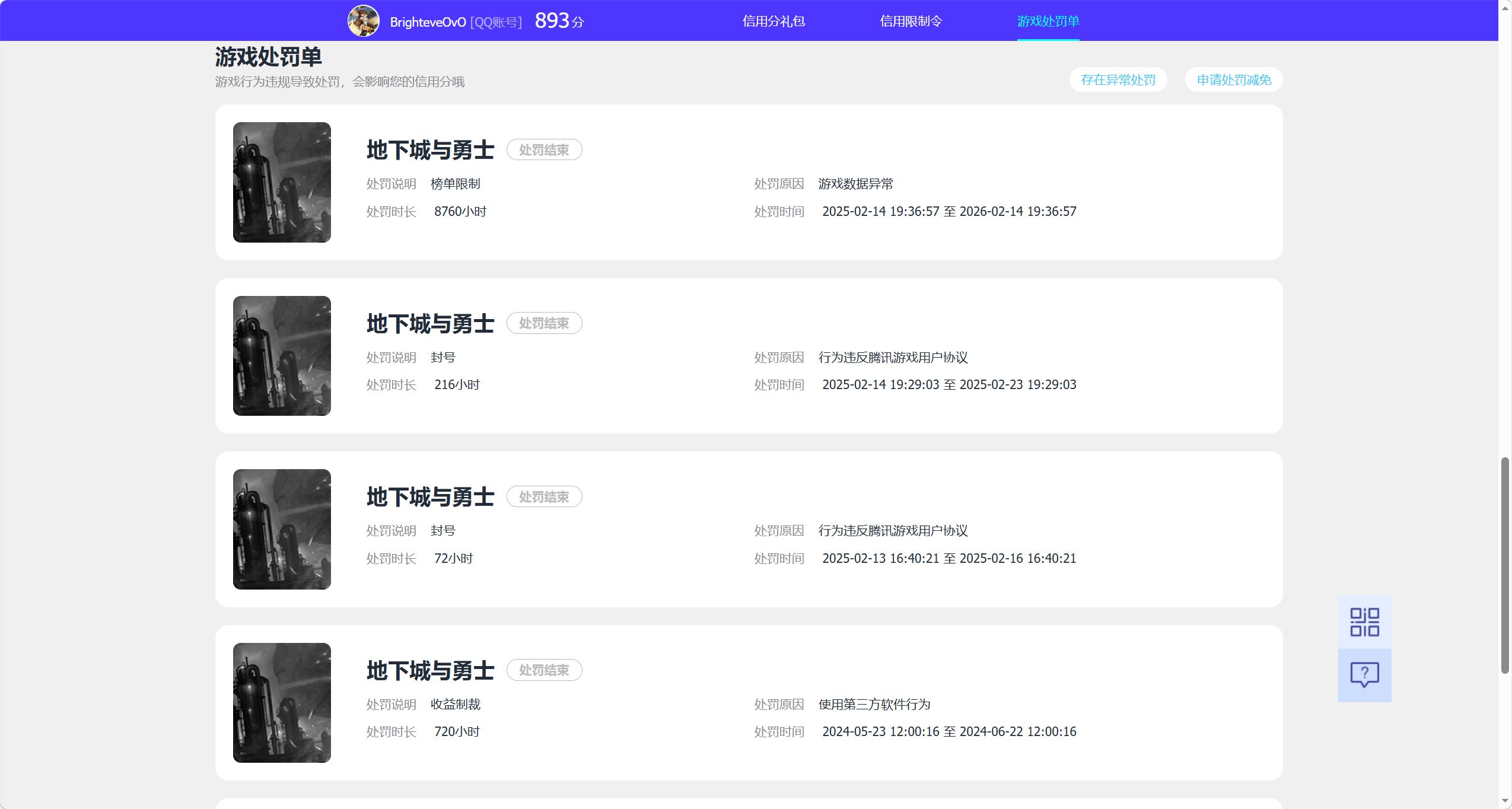
Task: Click 处罚结束 badge on 216小时 record
Action: point(544,323)
